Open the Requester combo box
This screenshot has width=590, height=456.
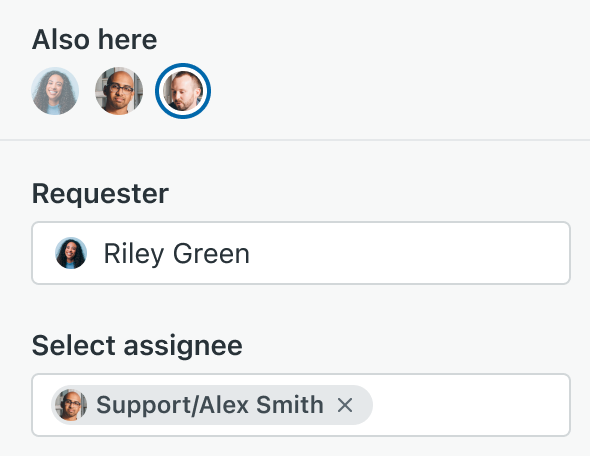[x=301, y=253]
